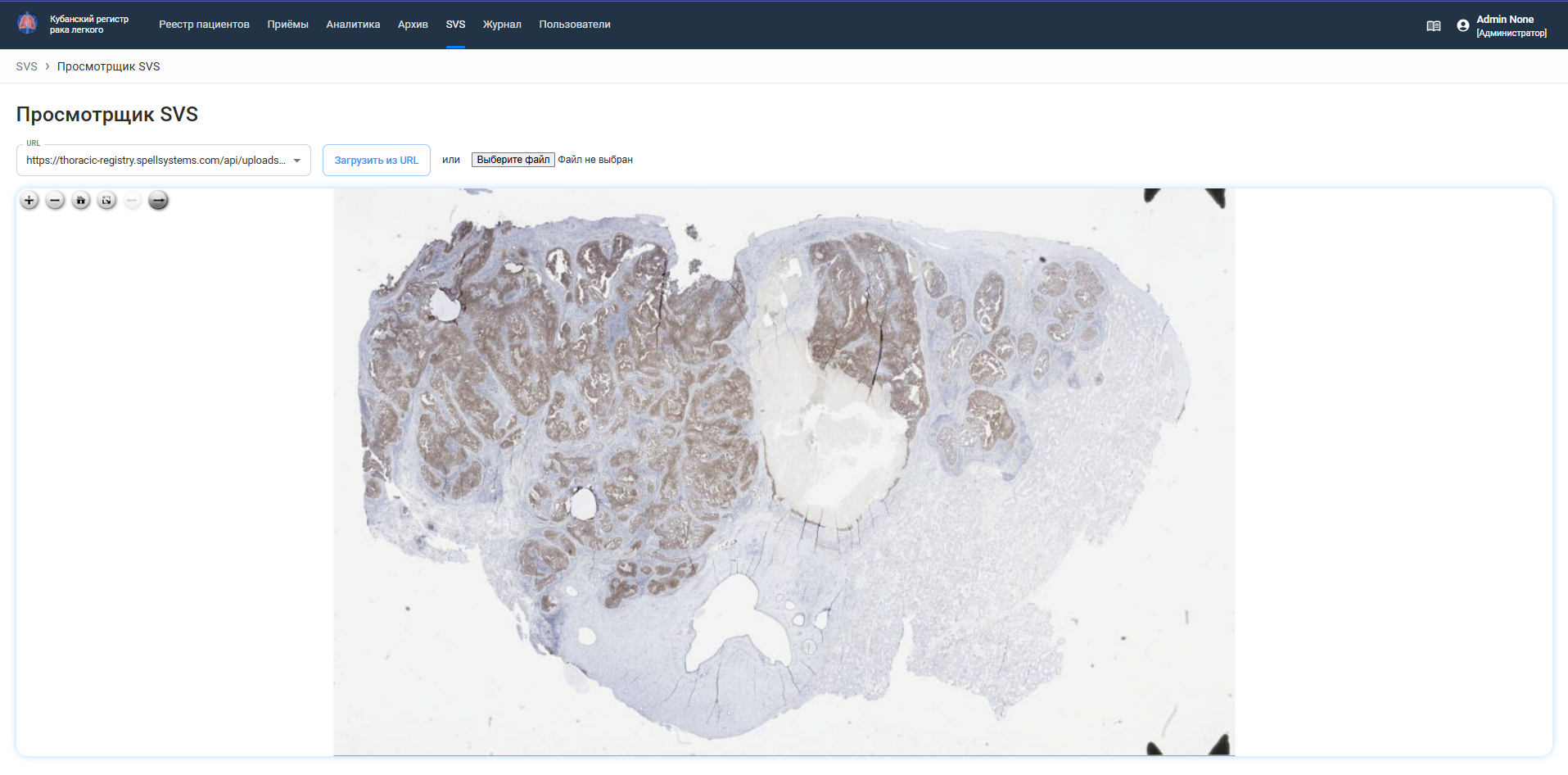
Task: Zoom in on the slide image
Action: 29,201
